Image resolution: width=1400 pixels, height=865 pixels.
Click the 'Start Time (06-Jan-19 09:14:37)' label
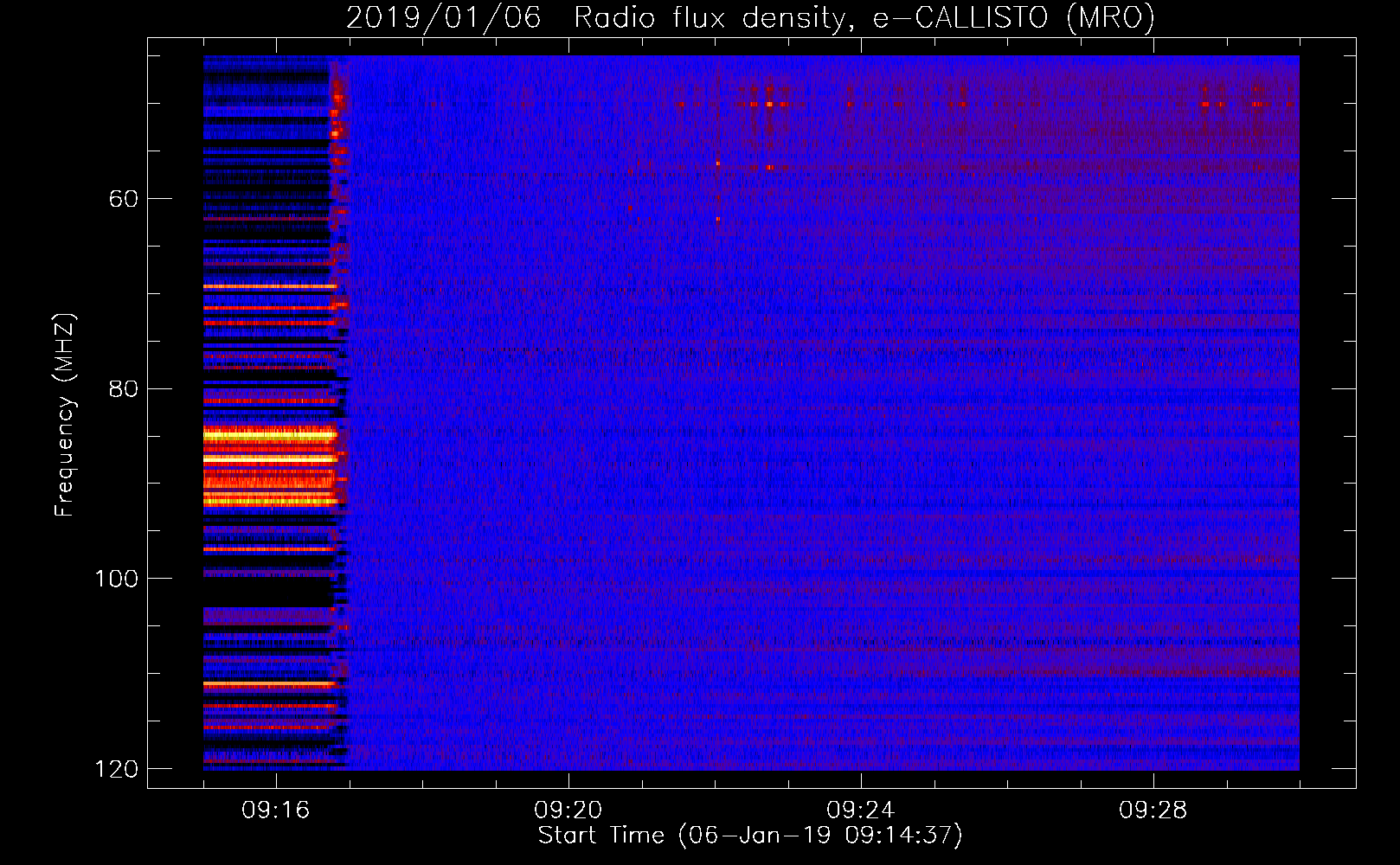coord(750,836)
